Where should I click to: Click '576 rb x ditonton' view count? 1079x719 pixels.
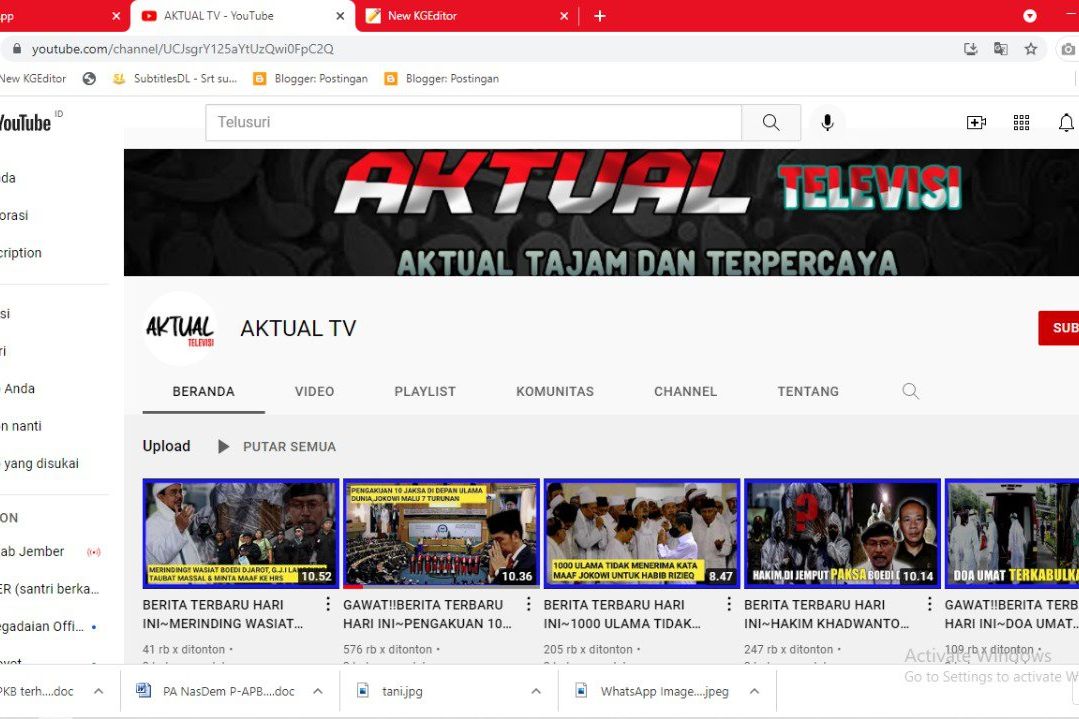[x=387, y=649]
